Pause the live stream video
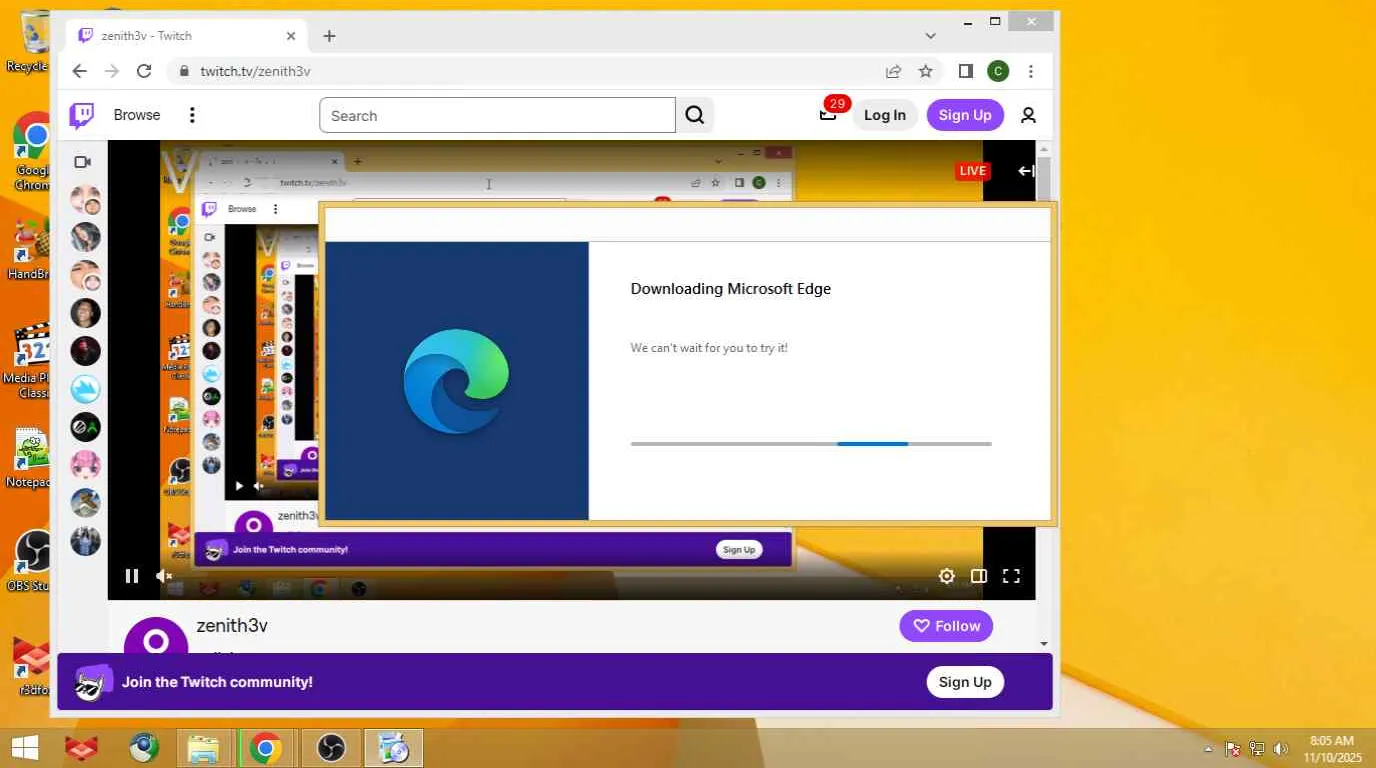 [x=132, y=576]
